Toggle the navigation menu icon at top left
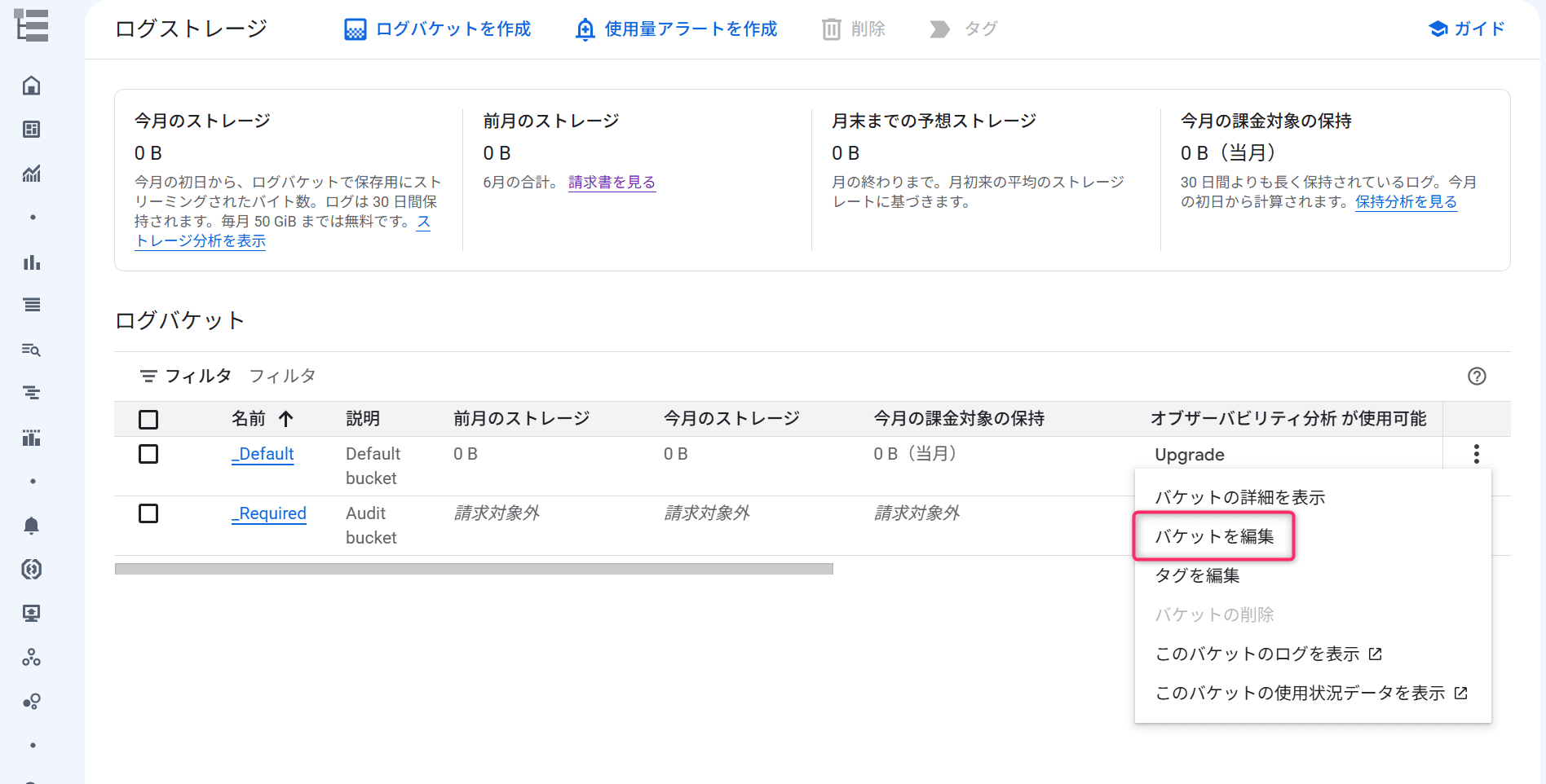Screen dimensions: 1546x784 point(32,26)
